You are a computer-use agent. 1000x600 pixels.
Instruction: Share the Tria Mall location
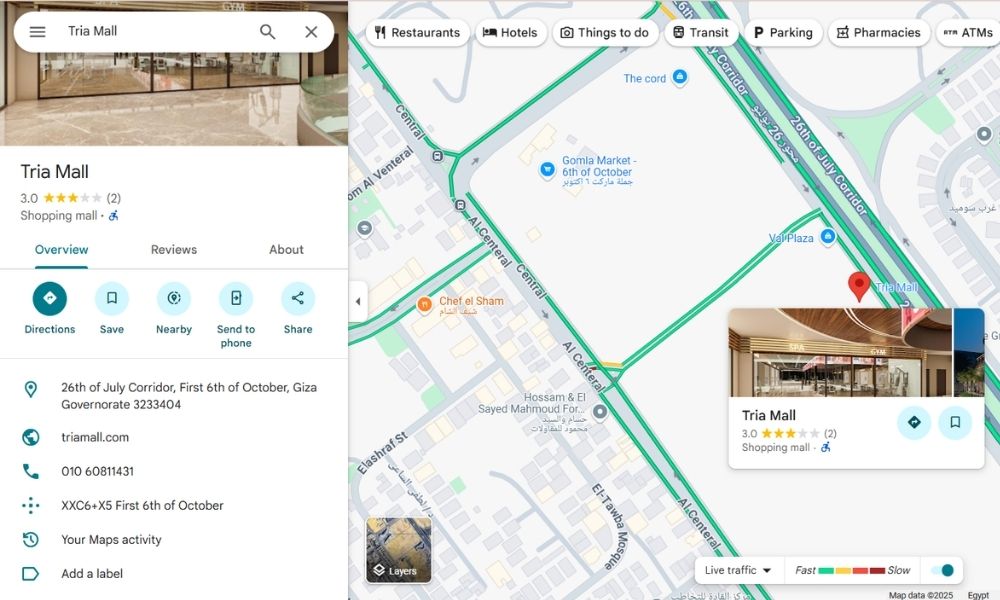(x=298, y=299)
